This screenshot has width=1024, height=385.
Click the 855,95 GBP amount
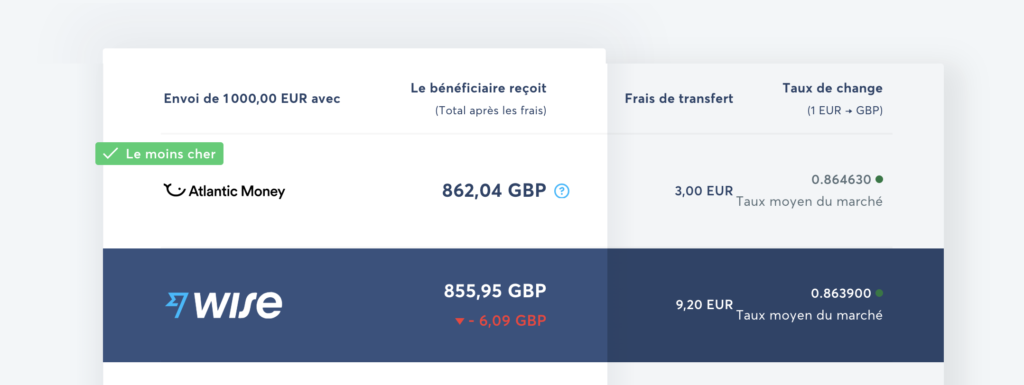[495, 290]
